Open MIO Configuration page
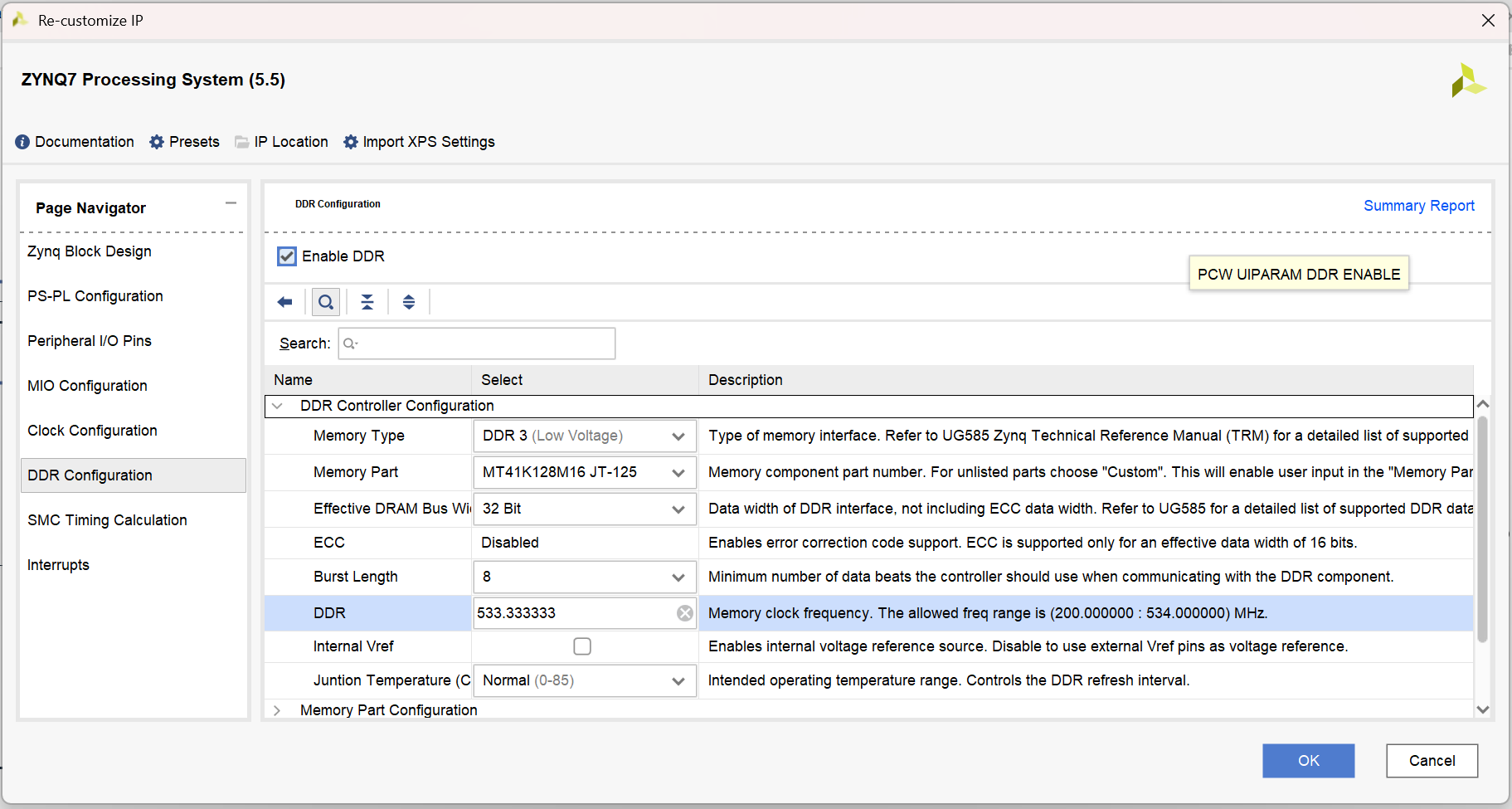Screen dimensions: 1512x809 87,386
